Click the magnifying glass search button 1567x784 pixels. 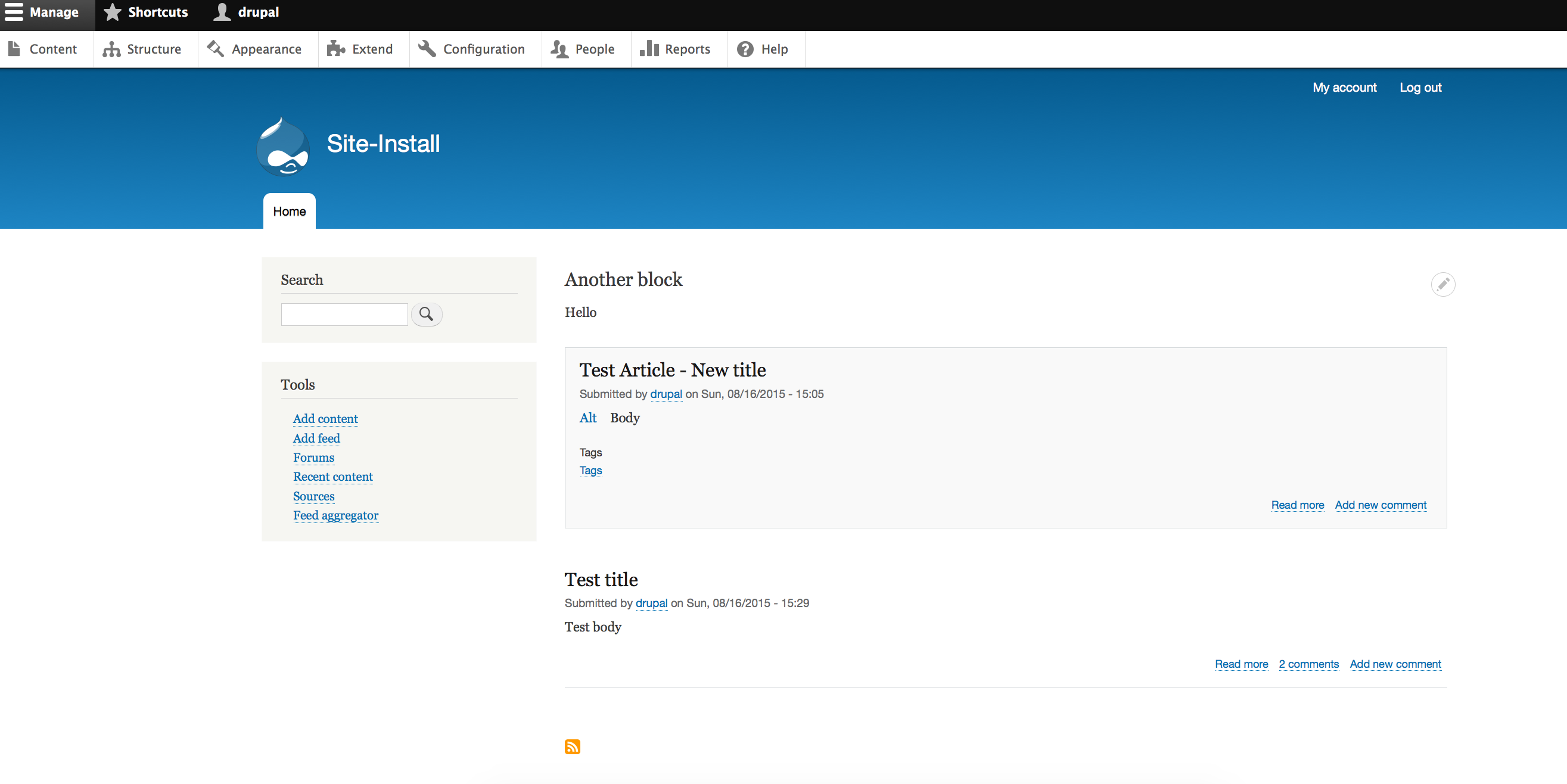click(427, 315)
